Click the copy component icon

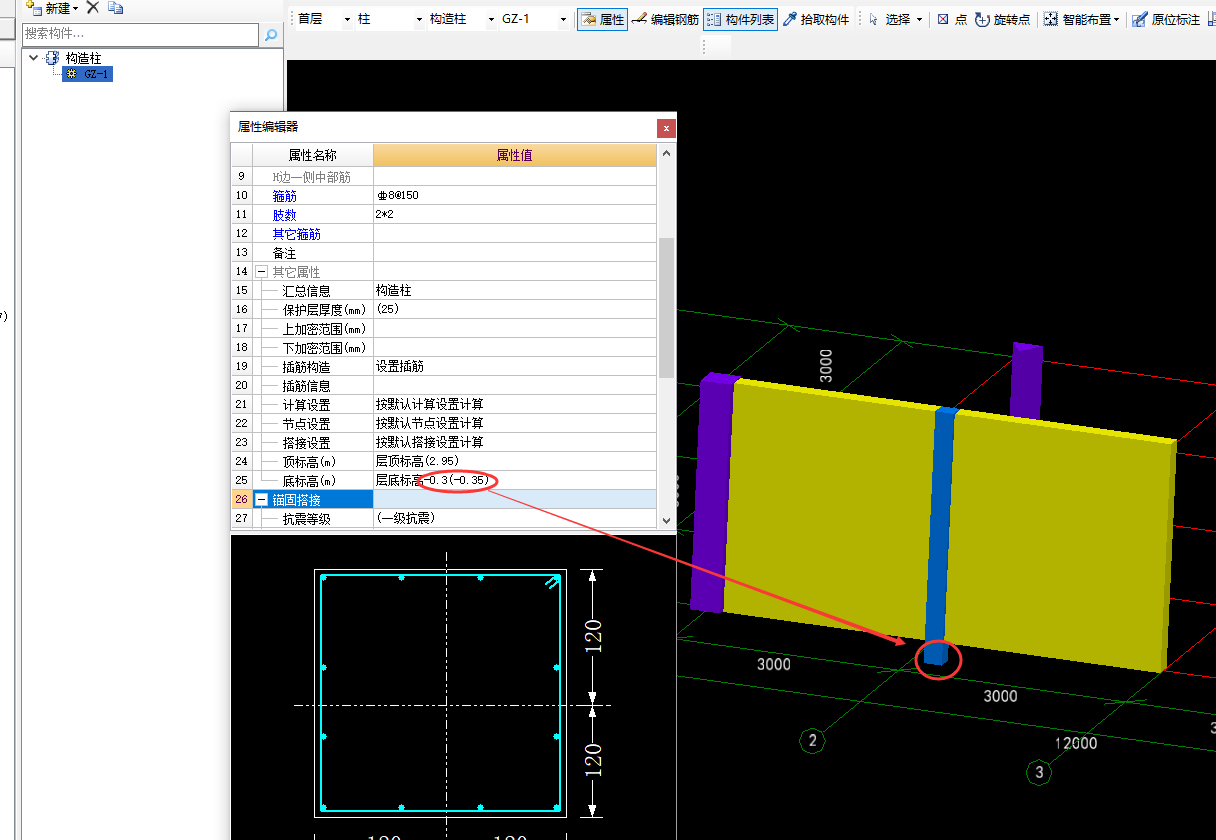[116, 7]
